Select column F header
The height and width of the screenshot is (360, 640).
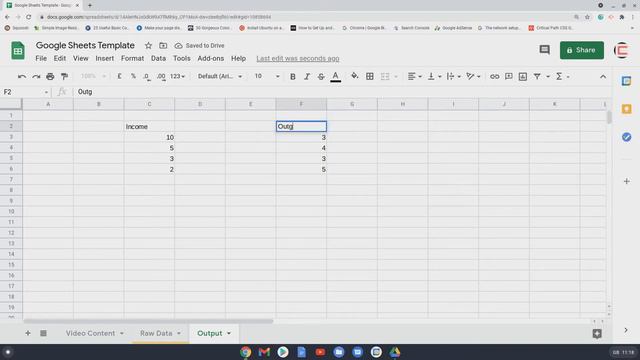point(301,104)
